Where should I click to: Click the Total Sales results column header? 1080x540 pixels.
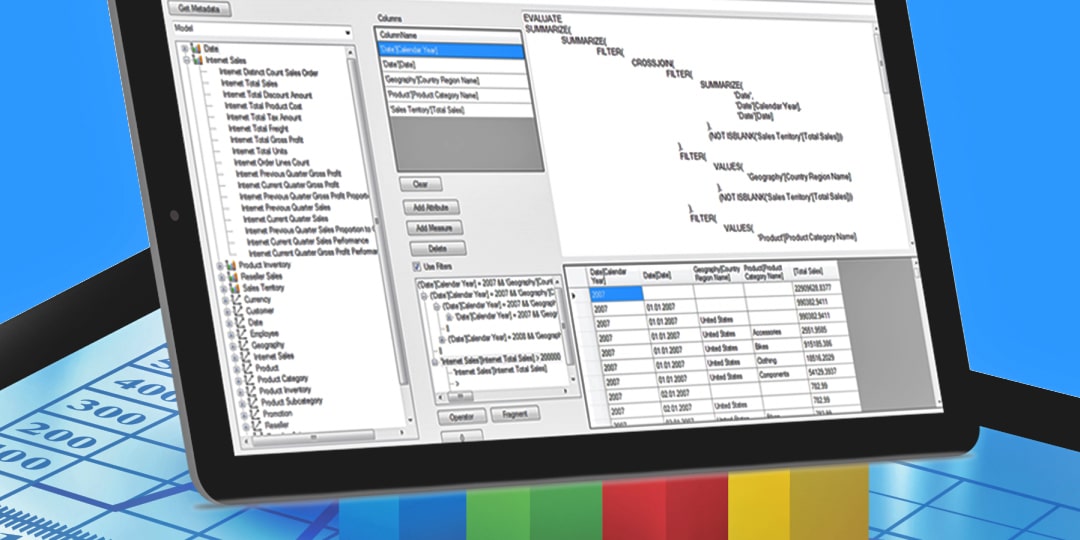pos(811,272)
